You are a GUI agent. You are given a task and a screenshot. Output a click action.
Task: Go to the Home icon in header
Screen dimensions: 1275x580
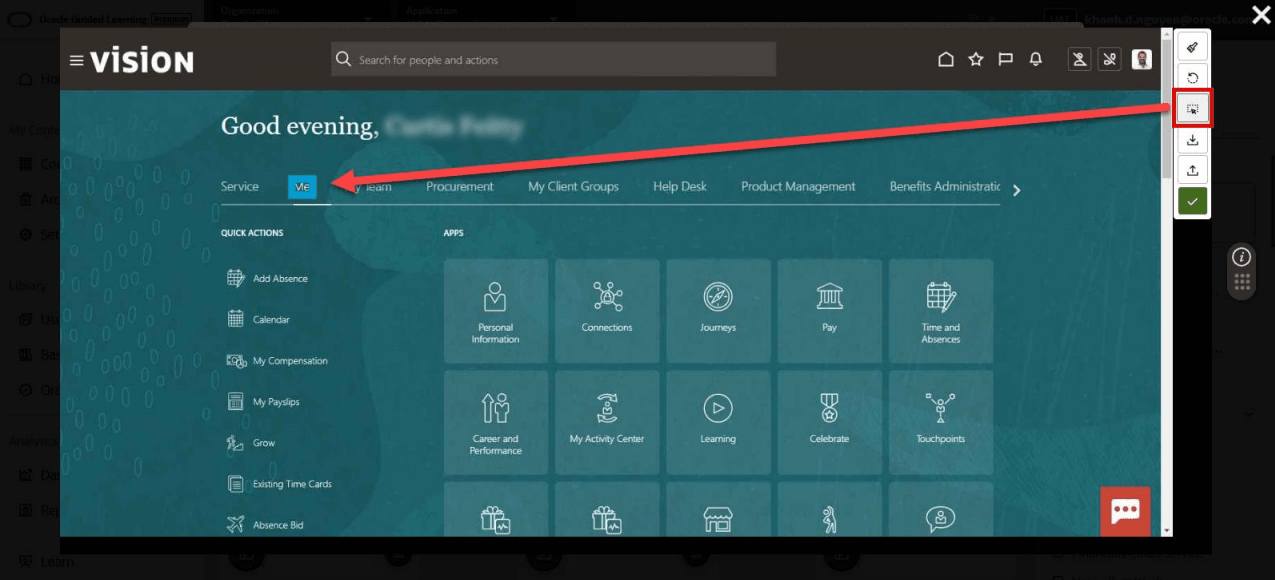[x=945, y=60]
